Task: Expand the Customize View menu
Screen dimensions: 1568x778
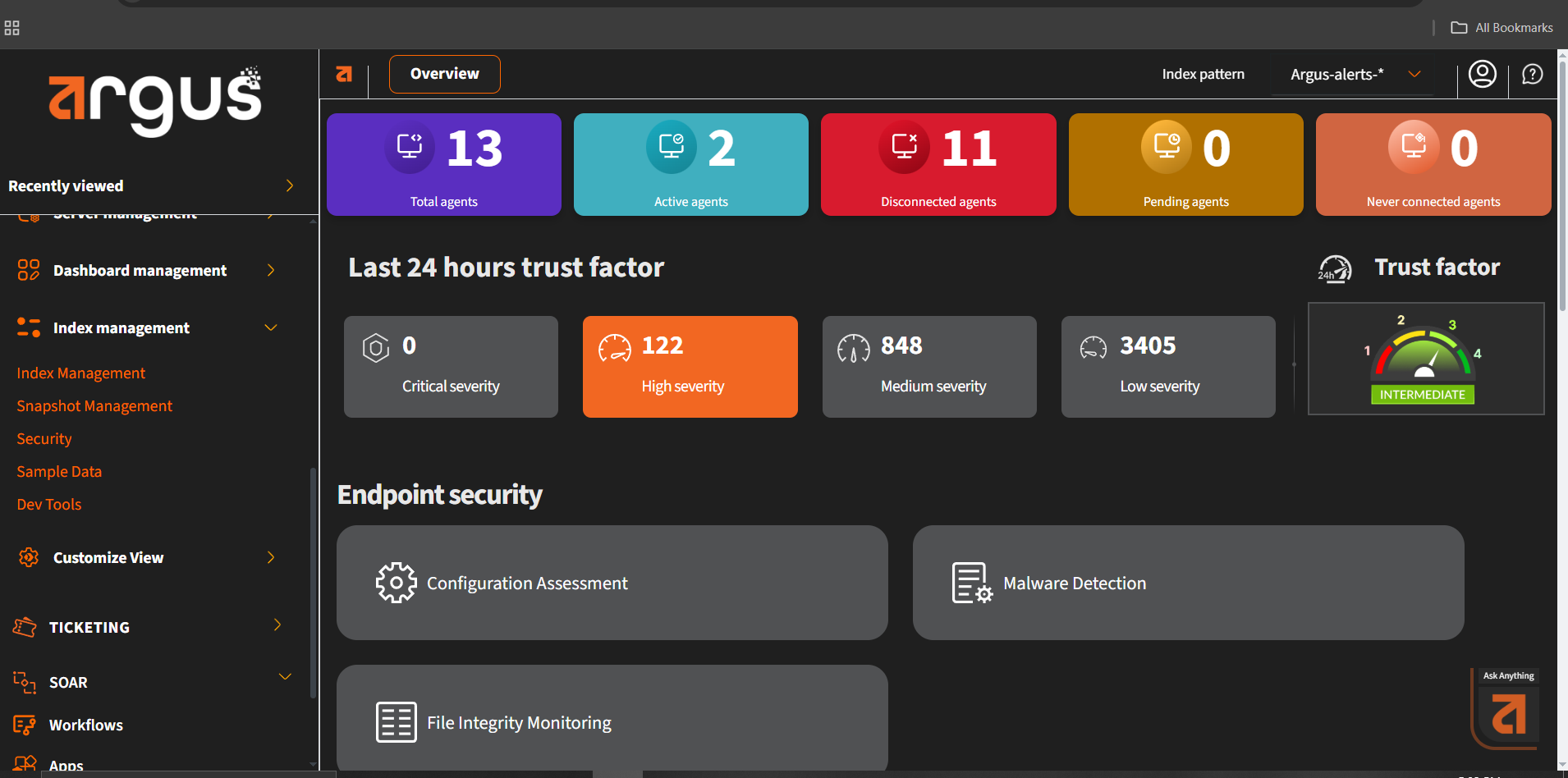Action: (271, 557)
